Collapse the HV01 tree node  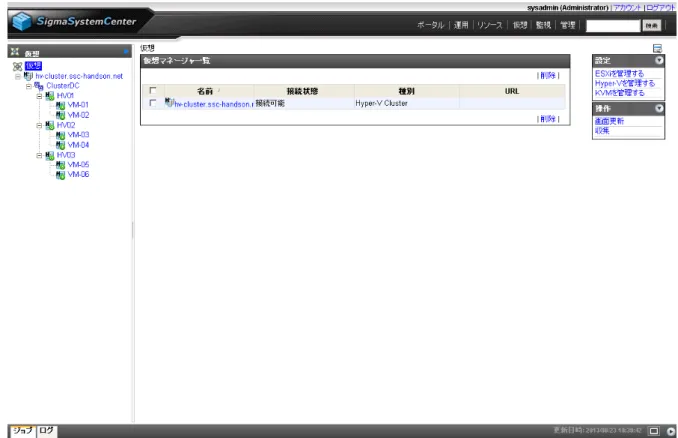click(x=39, y=96)
